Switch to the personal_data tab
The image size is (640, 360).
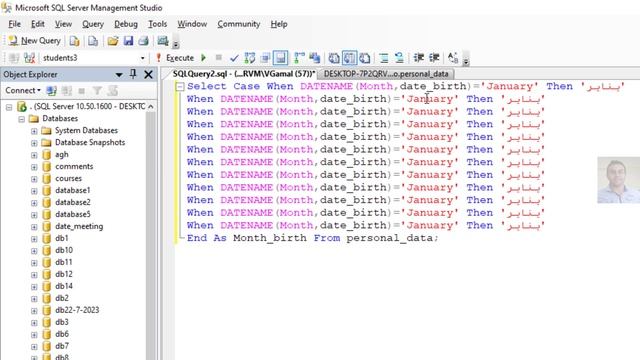point(386,74)
